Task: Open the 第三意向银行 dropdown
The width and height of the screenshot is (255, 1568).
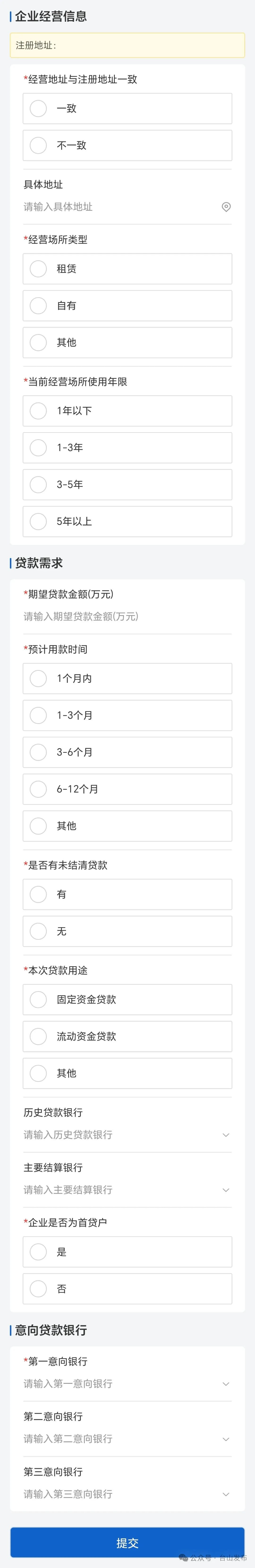Action: tap(127, 1494)
